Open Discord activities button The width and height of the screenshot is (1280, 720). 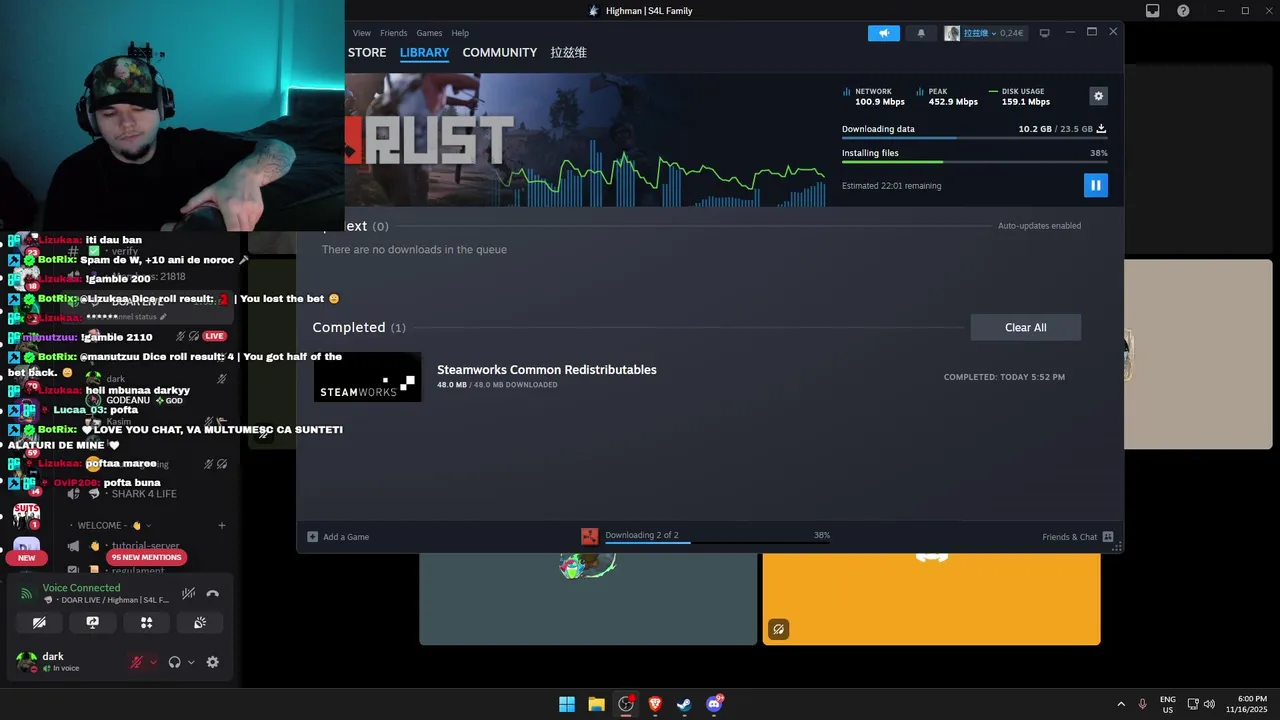pos(146,622)
